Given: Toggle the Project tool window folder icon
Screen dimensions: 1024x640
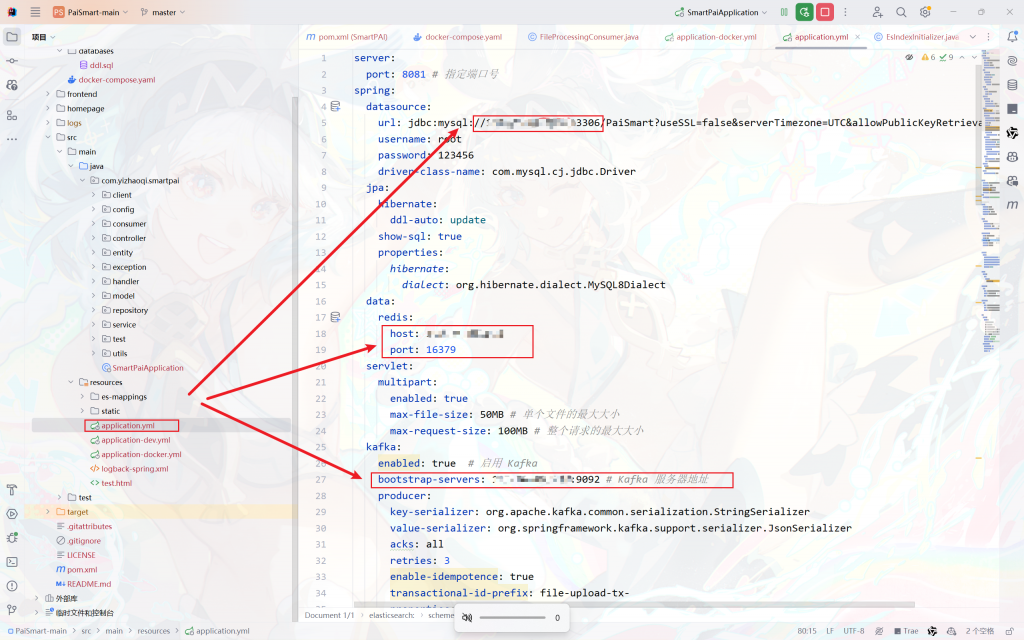Looking at the screenshot, I should [12, 37].
